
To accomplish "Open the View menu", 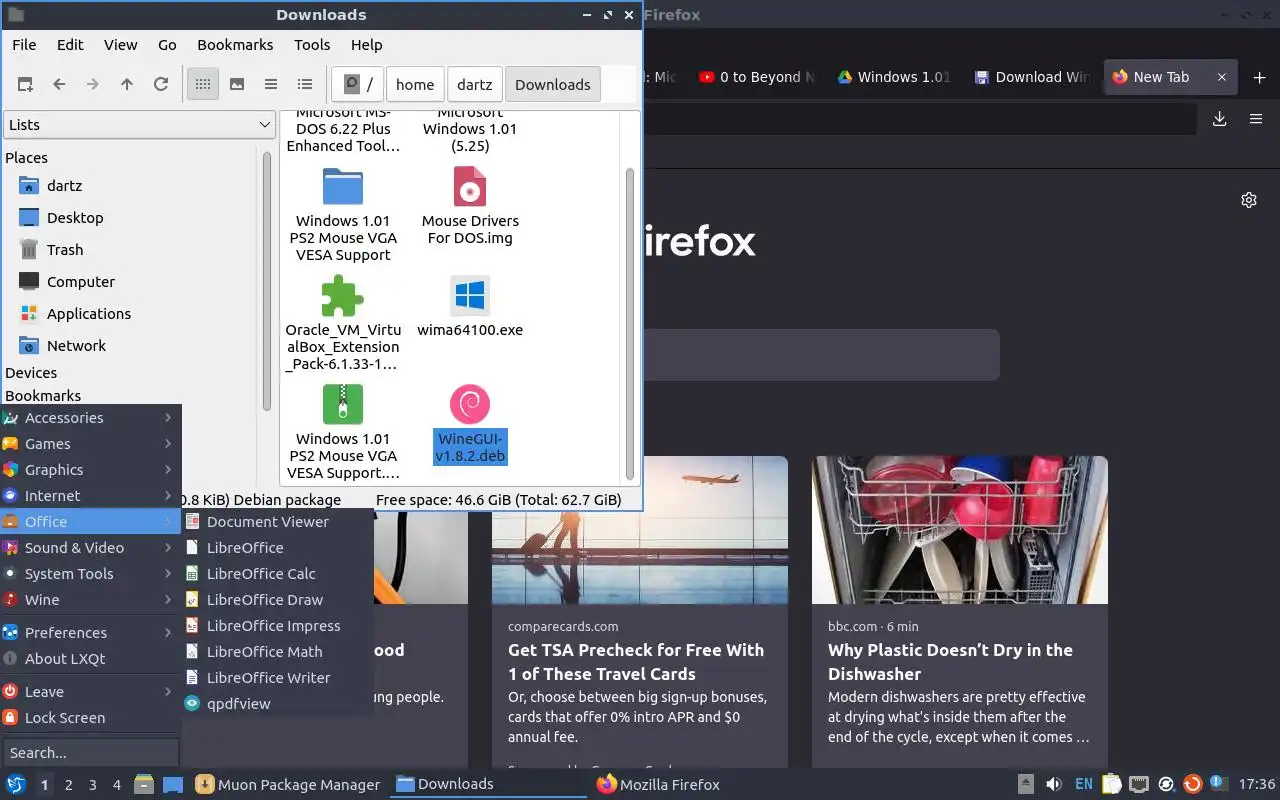I will click(121, 45).
